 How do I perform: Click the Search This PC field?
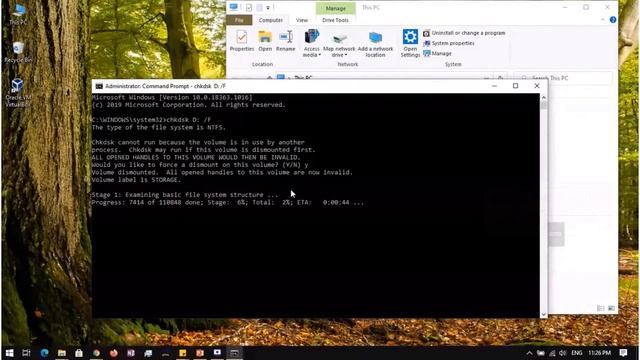(563, 78)
